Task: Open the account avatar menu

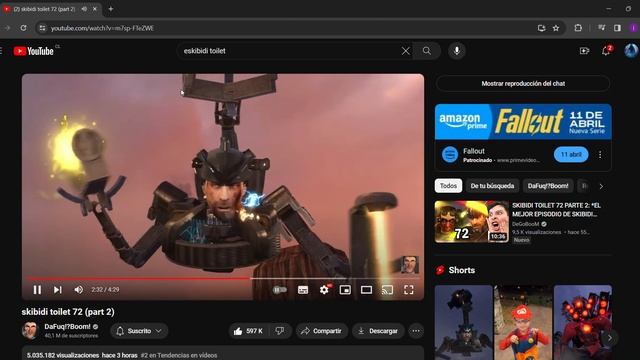Action: [x=631, y=51]
